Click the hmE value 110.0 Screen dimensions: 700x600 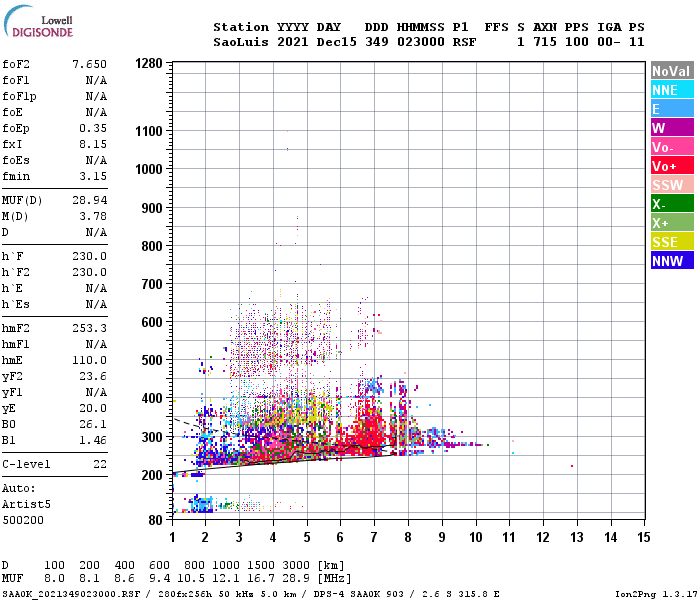click(89, 360)
